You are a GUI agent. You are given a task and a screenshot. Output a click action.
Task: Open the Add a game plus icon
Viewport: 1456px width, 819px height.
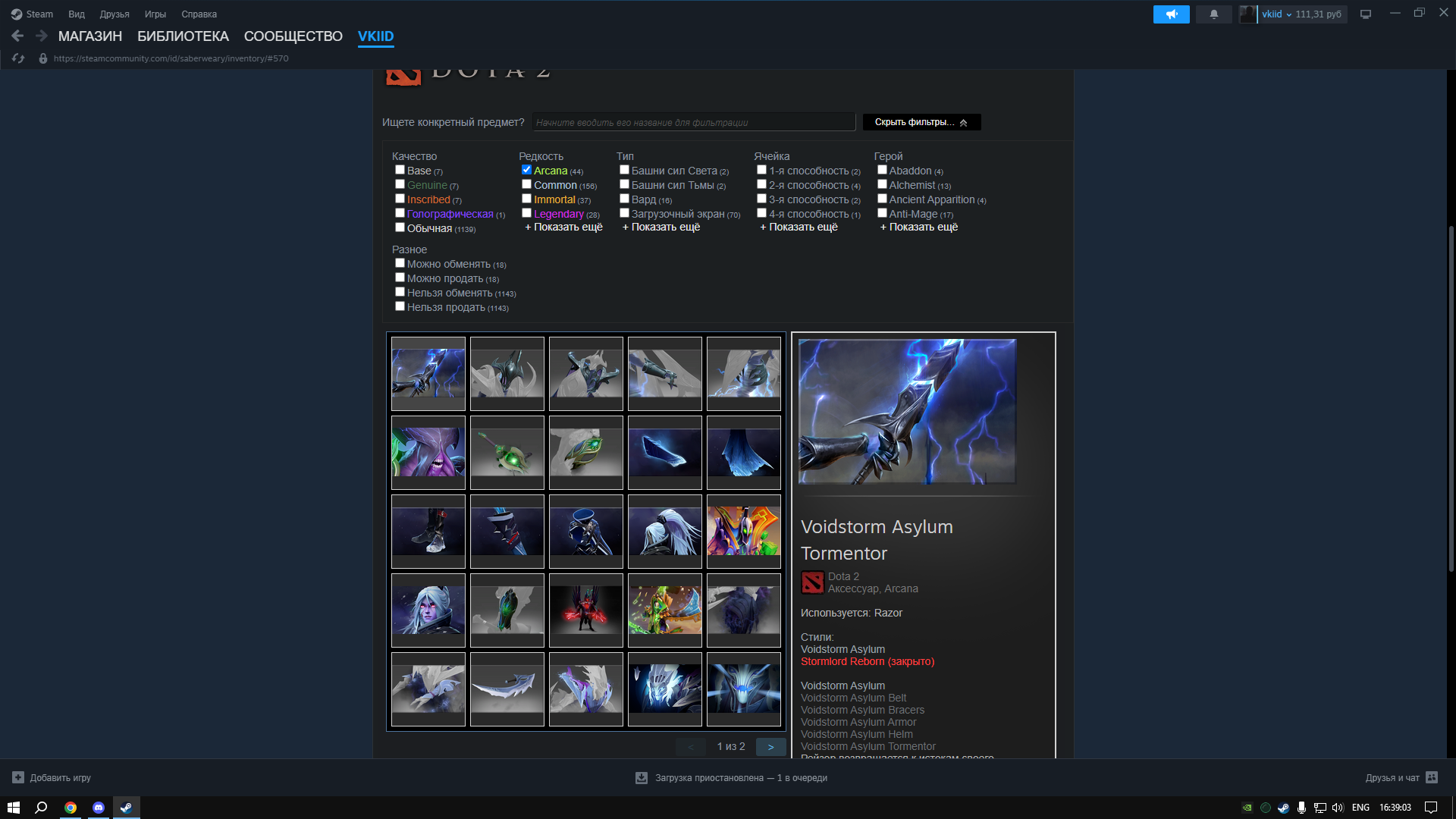tap(18, 777)
